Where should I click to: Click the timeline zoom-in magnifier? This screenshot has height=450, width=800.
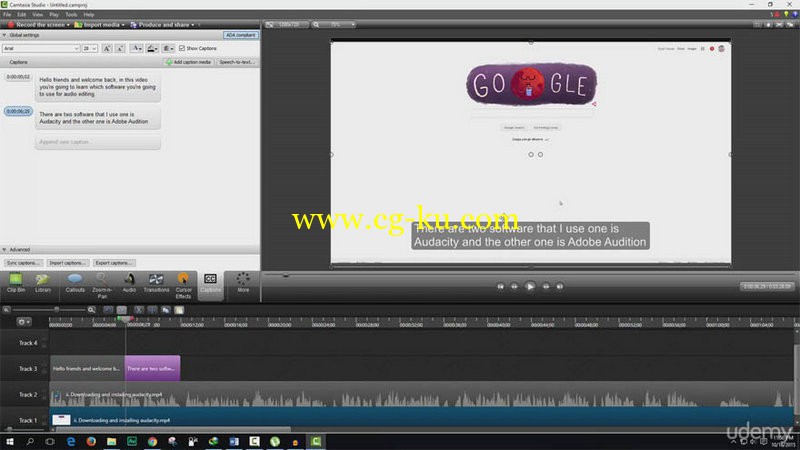[x=91, y=310]
